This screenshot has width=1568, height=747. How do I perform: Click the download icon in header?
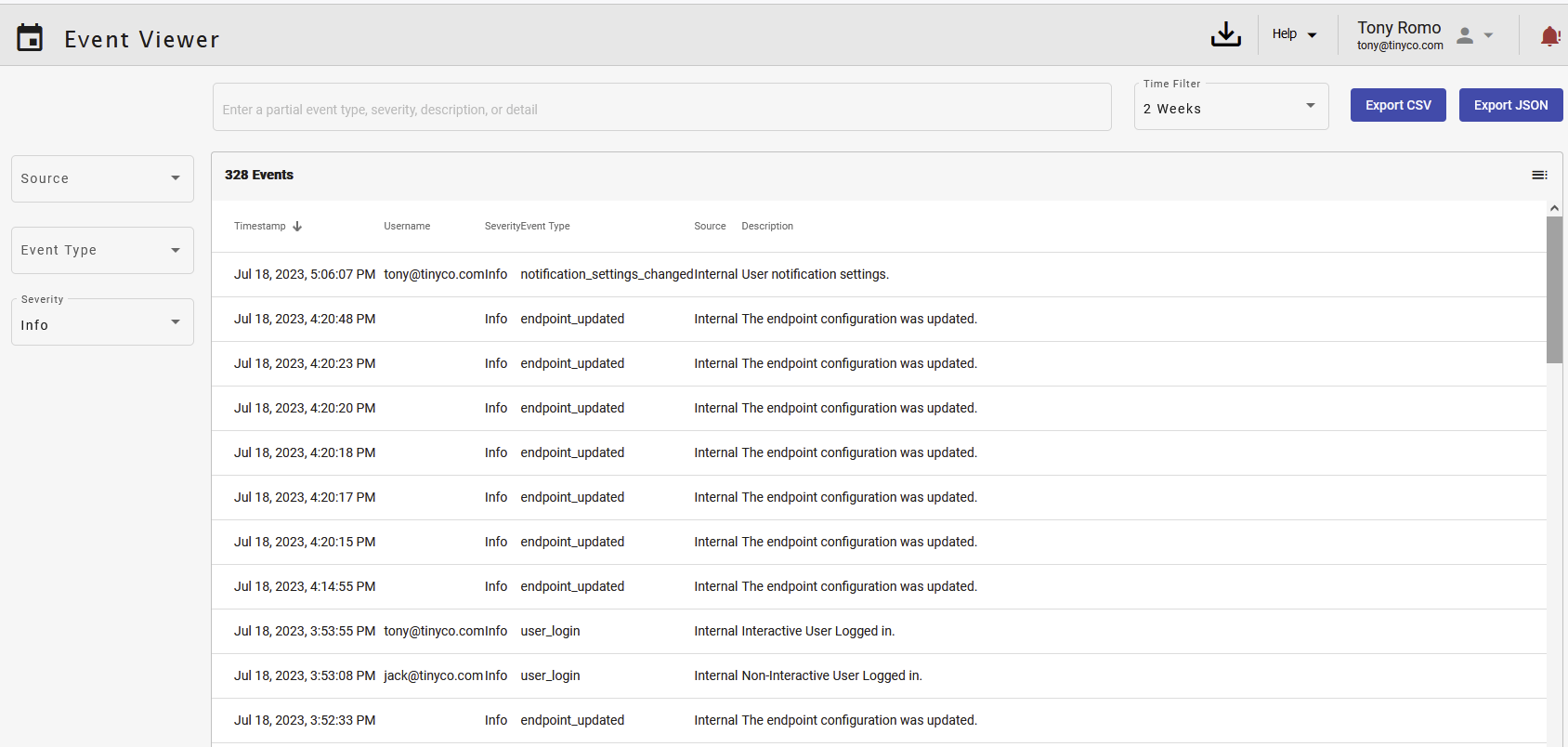[x=1225, y=35]
